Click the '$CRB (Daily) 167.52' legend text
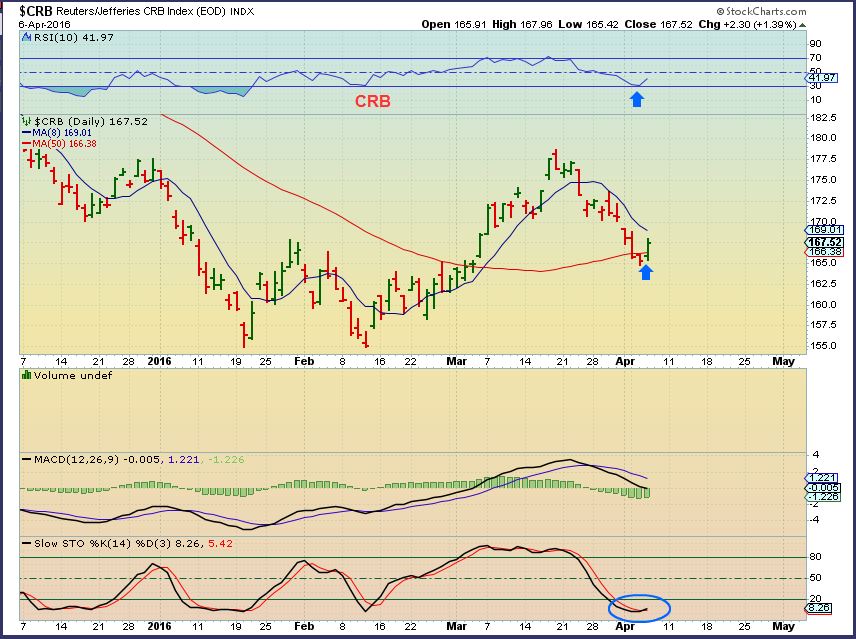 click(91, 122)
